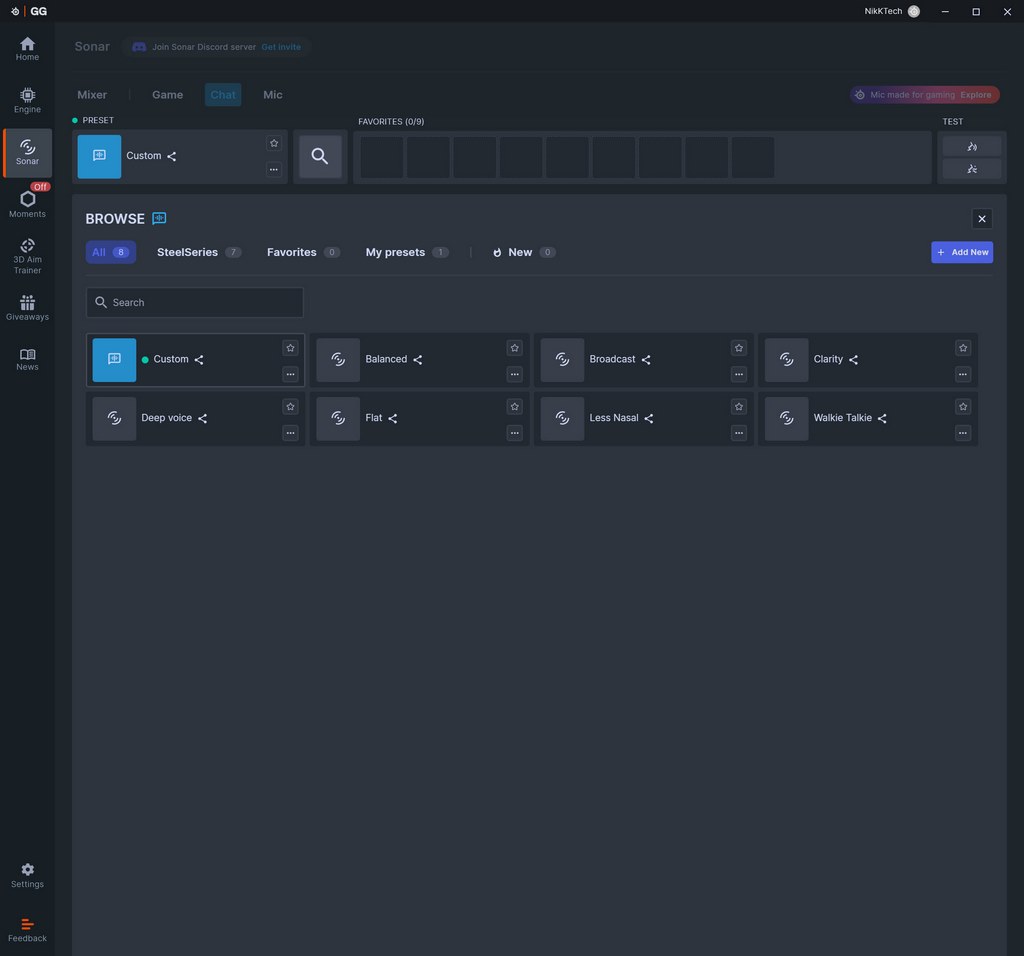Click the Get invite Discord link
Image resolution: width=1024 pixels, height=956 pixels.
point(281,47)
